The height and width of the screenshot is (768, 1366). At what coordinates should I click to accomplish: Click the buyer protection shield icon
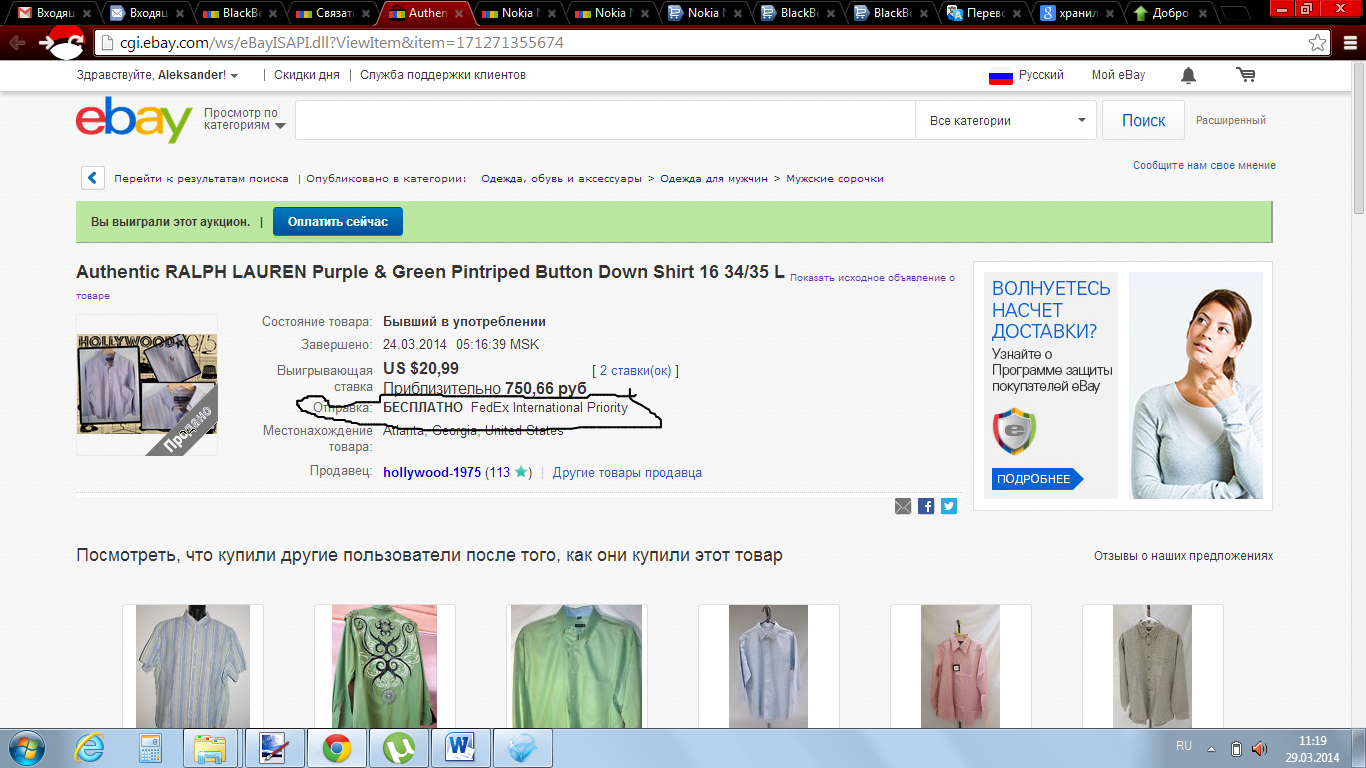point(1014,431)
